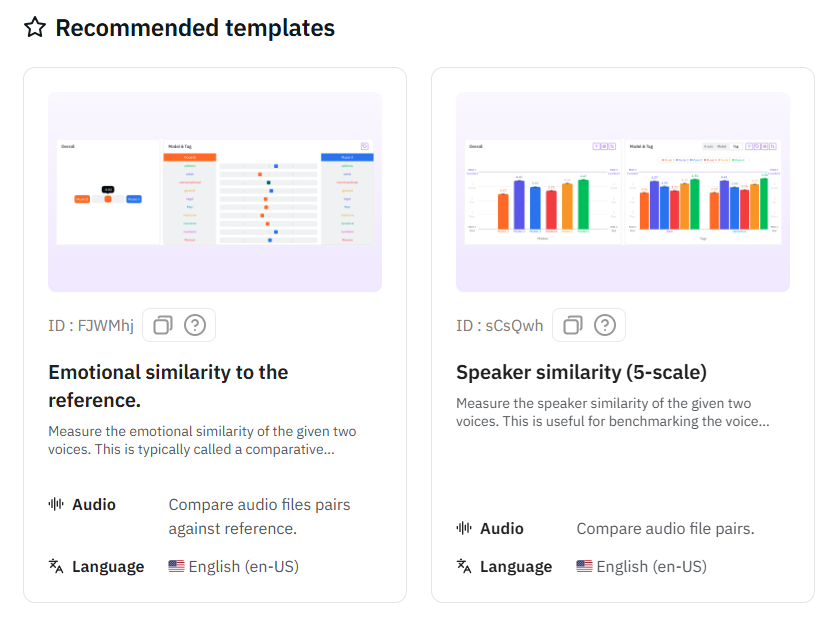
Task: Click the Language icon in Speaker similarity card
Action: pos(464,566)
